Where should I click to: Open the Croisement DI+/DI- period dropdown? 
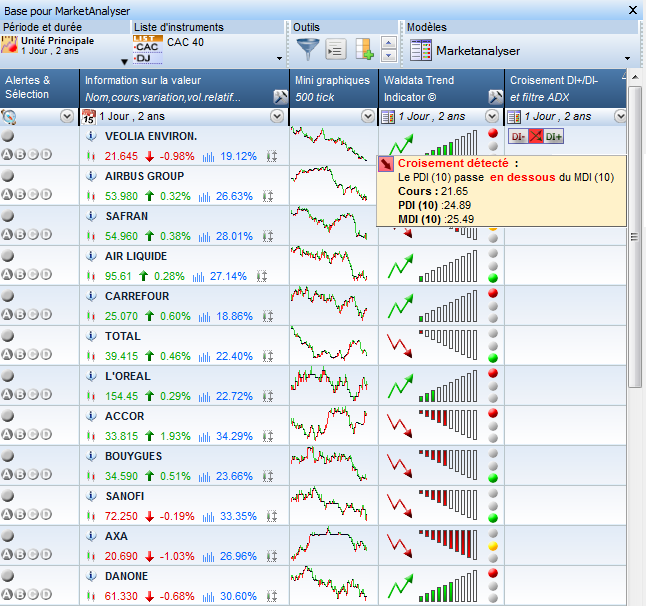(x=620, y=117)
